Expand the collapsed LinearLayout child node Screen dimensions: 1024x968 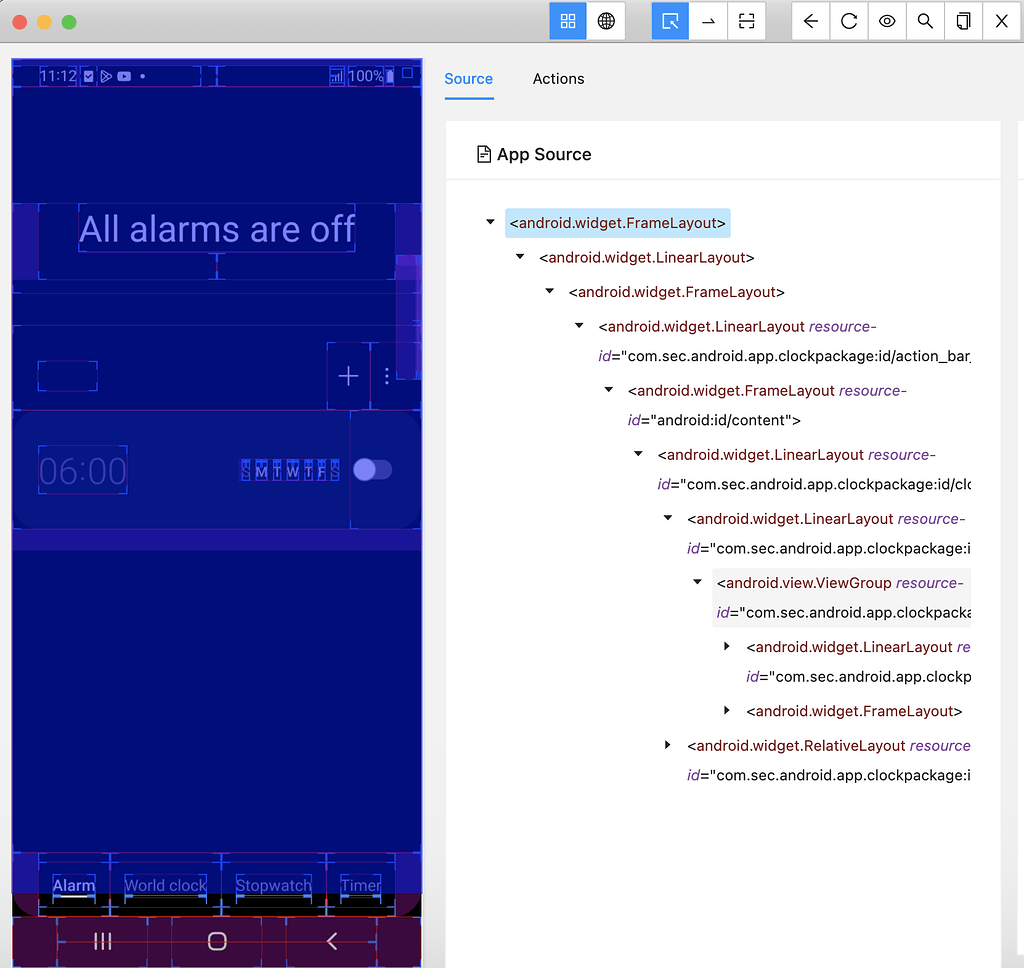tap(726, 646)
